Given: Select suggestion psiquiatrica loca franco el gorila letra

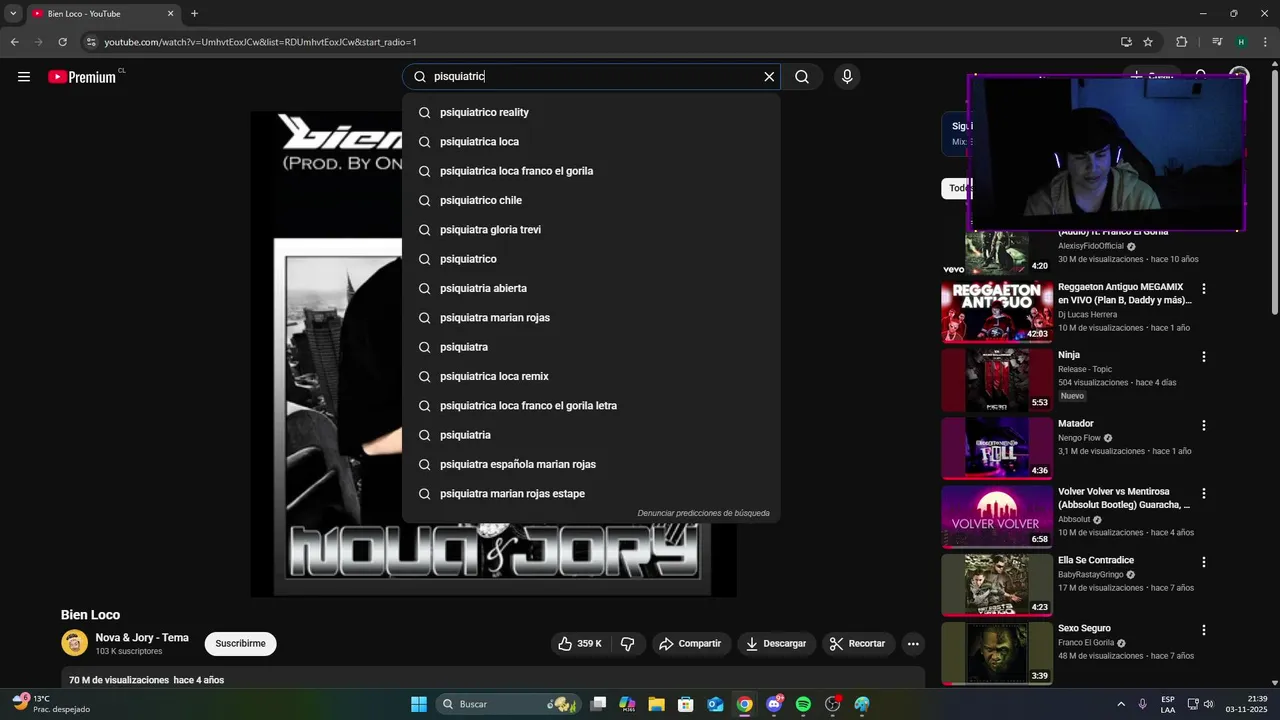Looking at the screenshot, I should pos(591,406).
